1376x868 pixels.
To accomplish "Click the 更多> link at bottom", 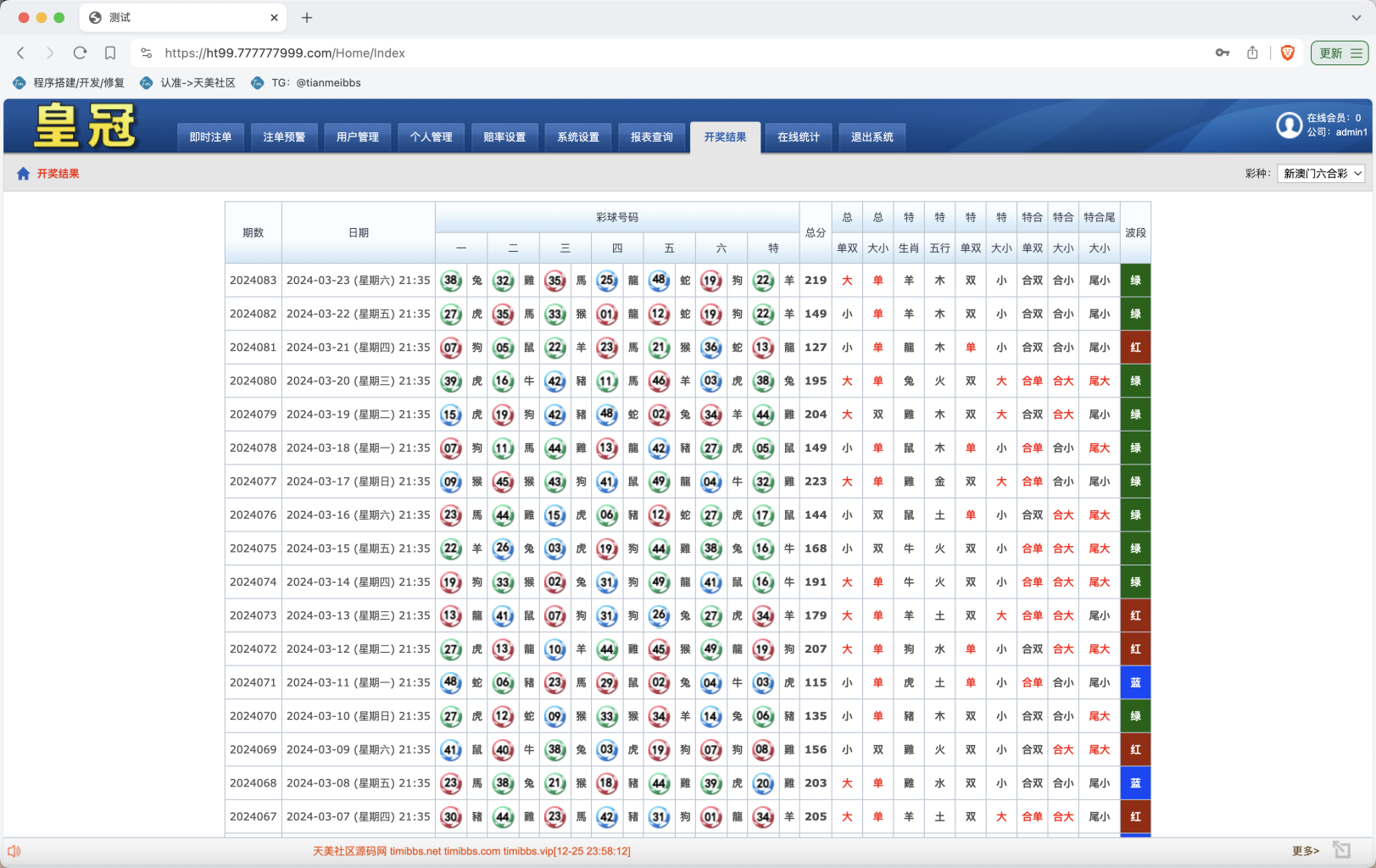I will (1305, 850).
